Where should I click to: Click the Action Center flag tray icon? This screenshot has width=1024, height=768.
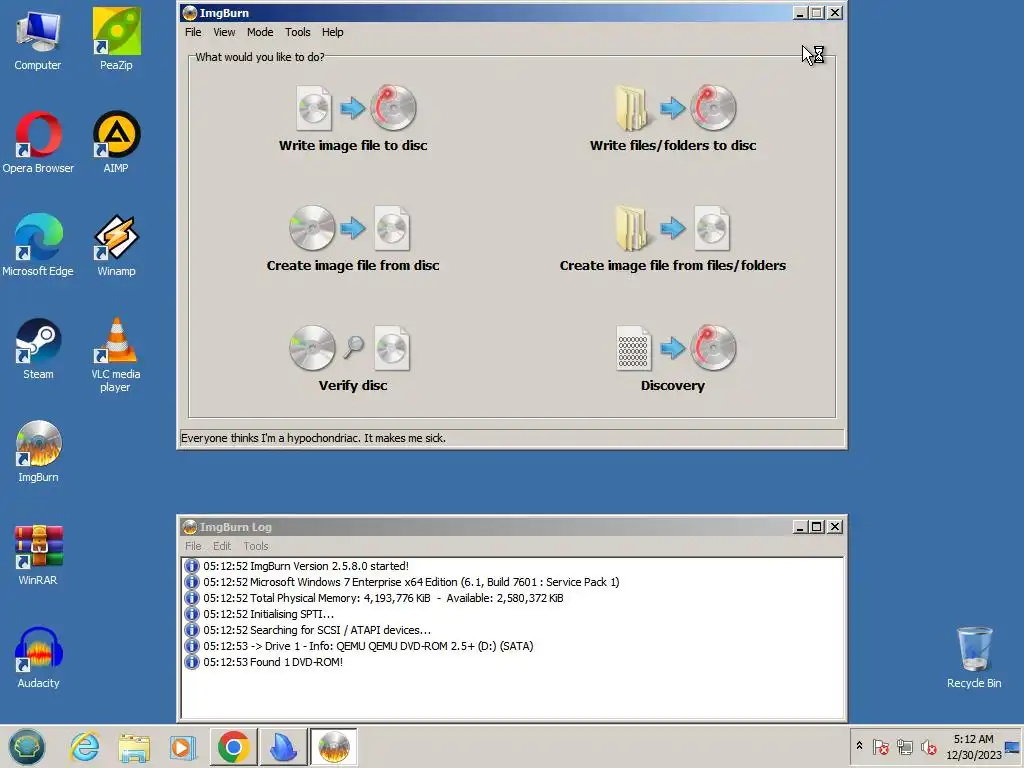880,746
